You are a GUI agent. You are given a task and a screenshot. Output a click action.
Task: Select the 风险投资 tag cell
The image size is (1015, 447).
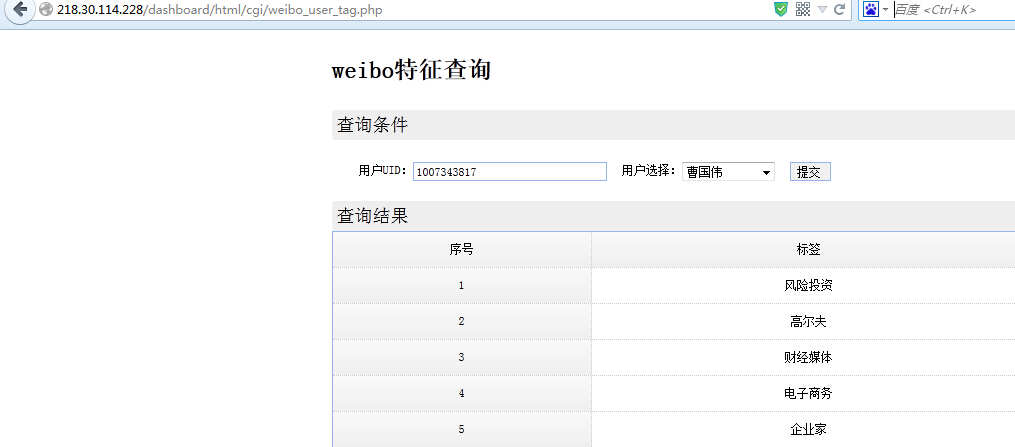point(803,285)
